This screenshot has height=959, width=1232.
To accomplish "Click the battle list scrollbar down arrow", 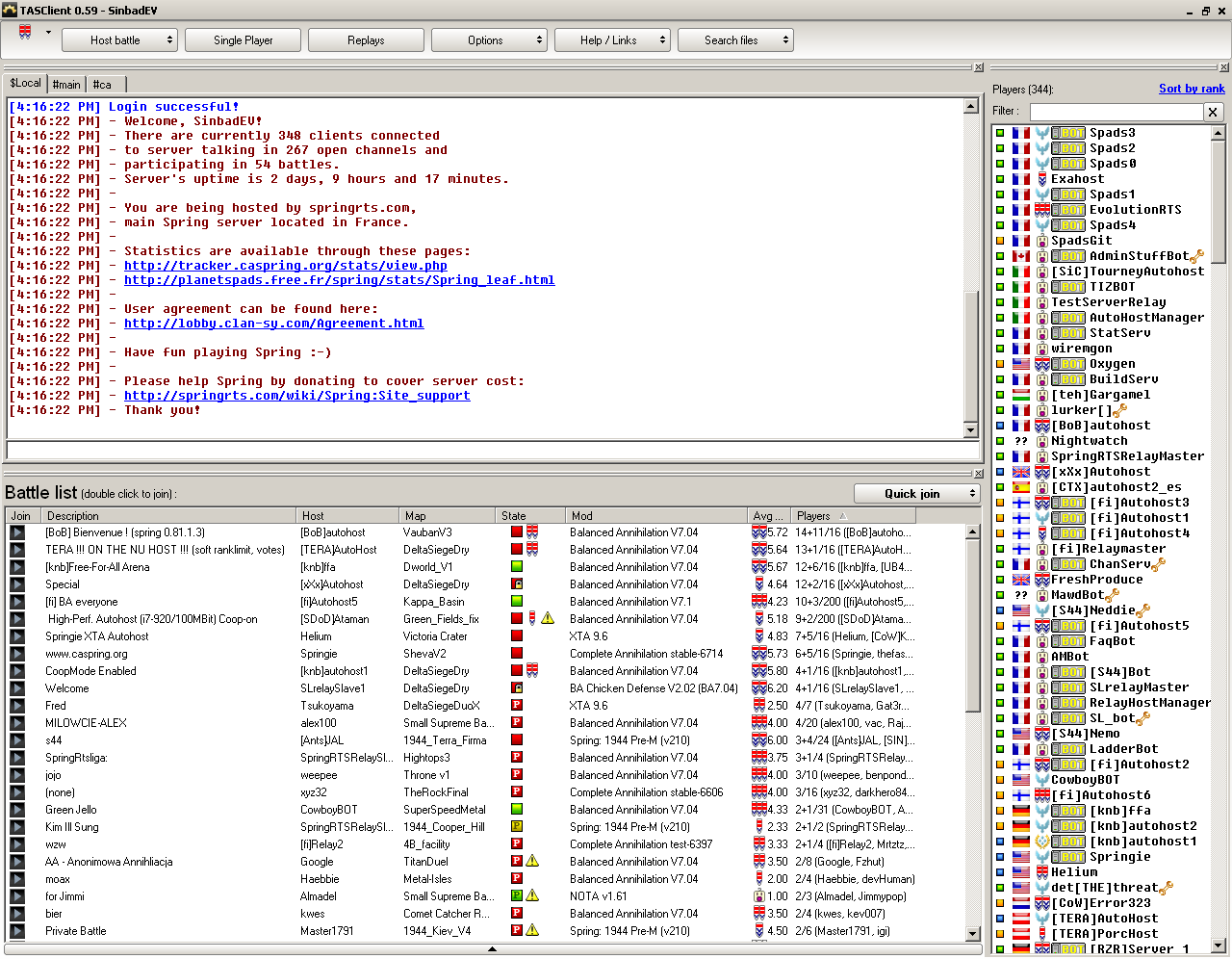I will click(x=971, y=933).
